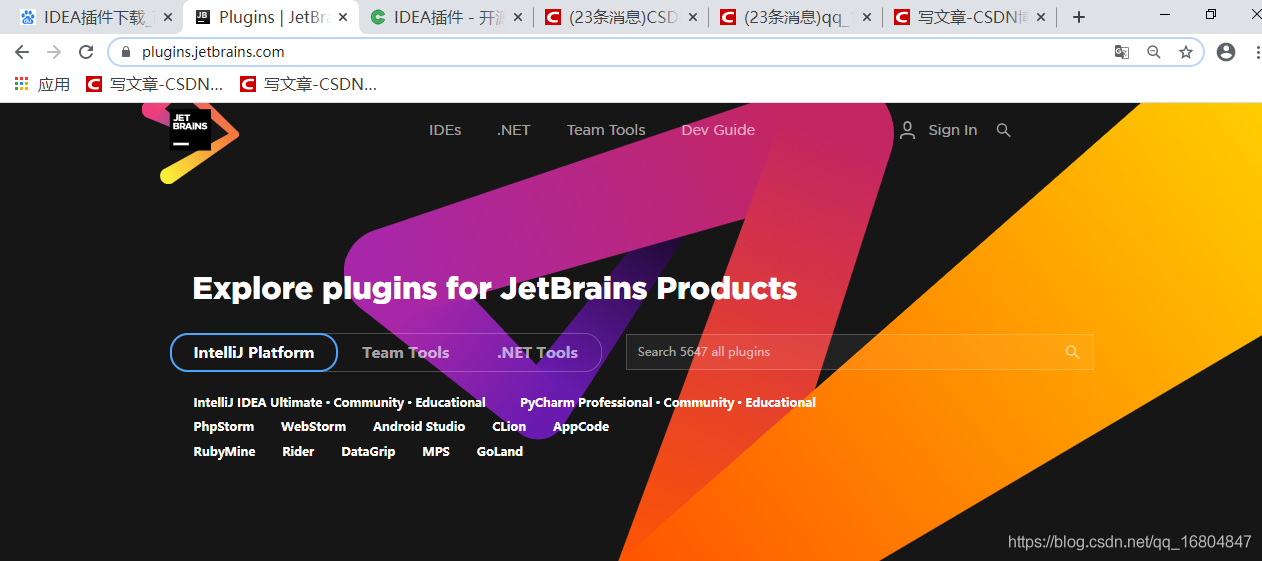1262x561 pixels.
Task: Close the Plugins | JetBrains tab
Action: 342,17
